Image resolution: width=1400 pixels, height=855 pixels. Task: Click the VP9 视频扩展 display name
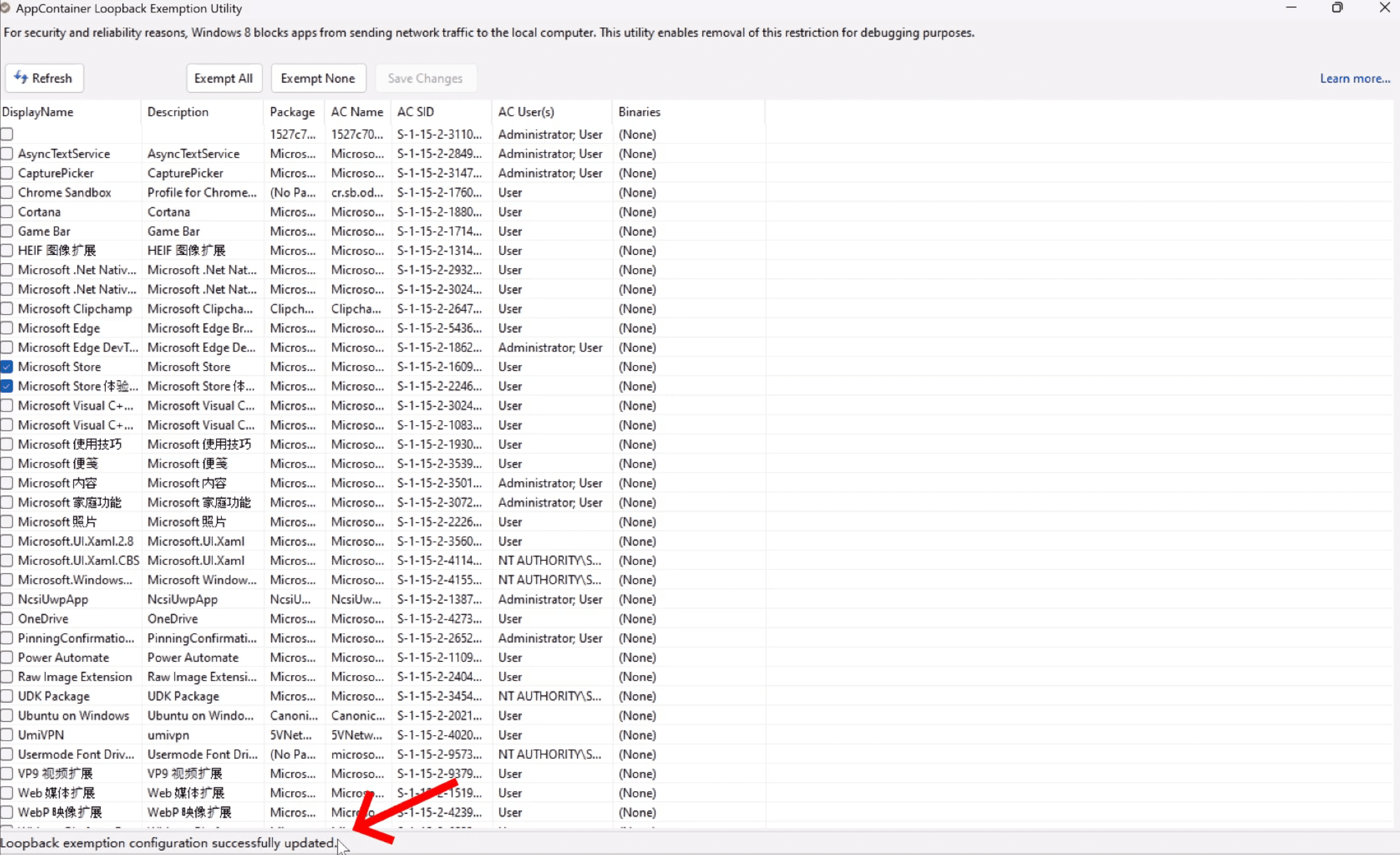55,774
